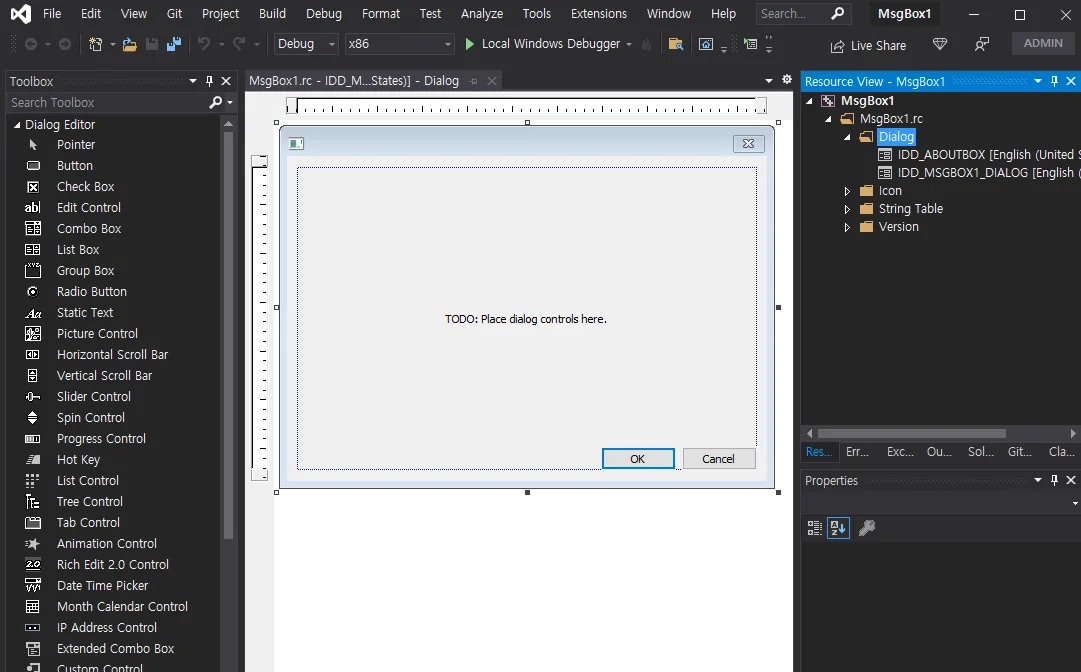Screen dimensions: 1081x672
Task: Click the Live Share button
Action: pos(868,45)
